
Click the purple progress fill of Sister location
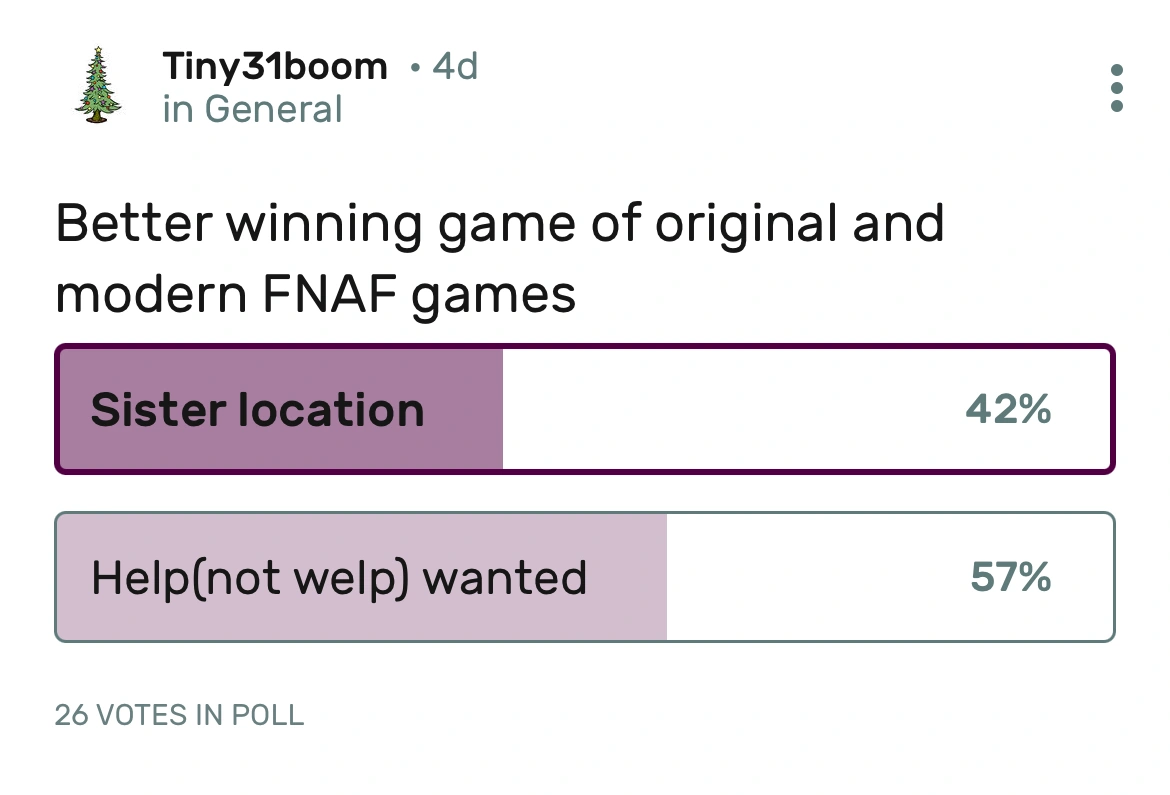coord(280,409)
